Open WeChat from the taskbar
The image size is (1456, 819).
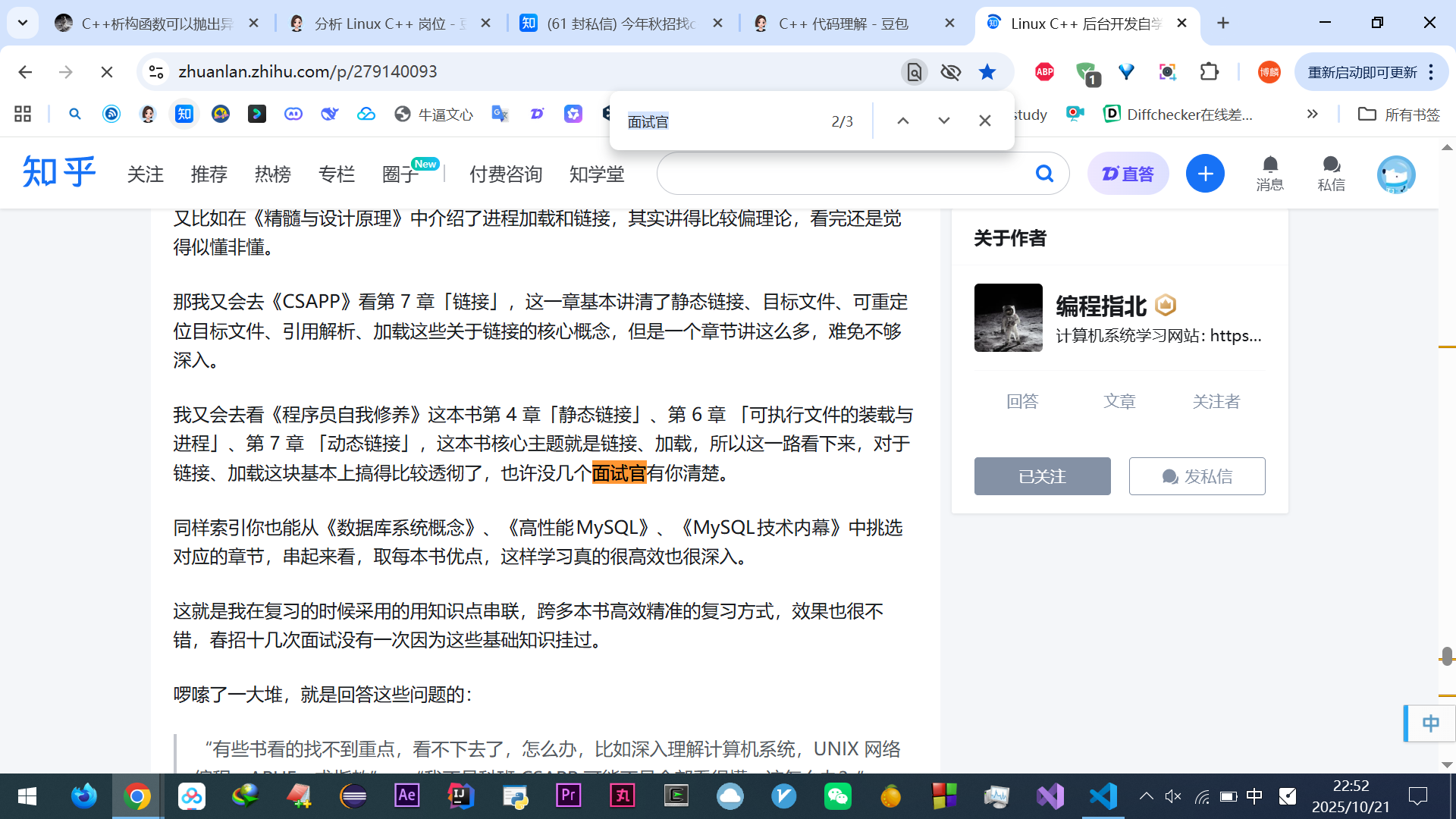click(838, 796)
